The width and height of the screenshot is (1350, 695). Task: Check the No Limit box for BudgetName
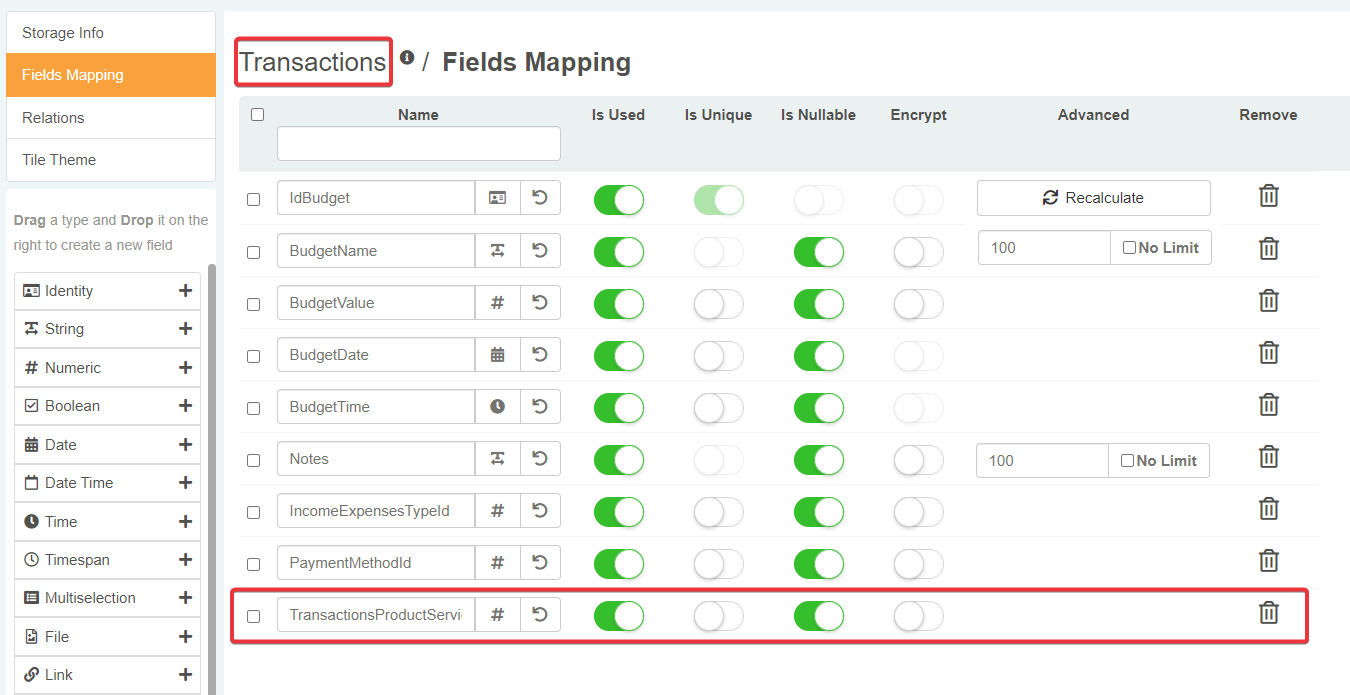pyautogui.click(x=1130, y=248)
